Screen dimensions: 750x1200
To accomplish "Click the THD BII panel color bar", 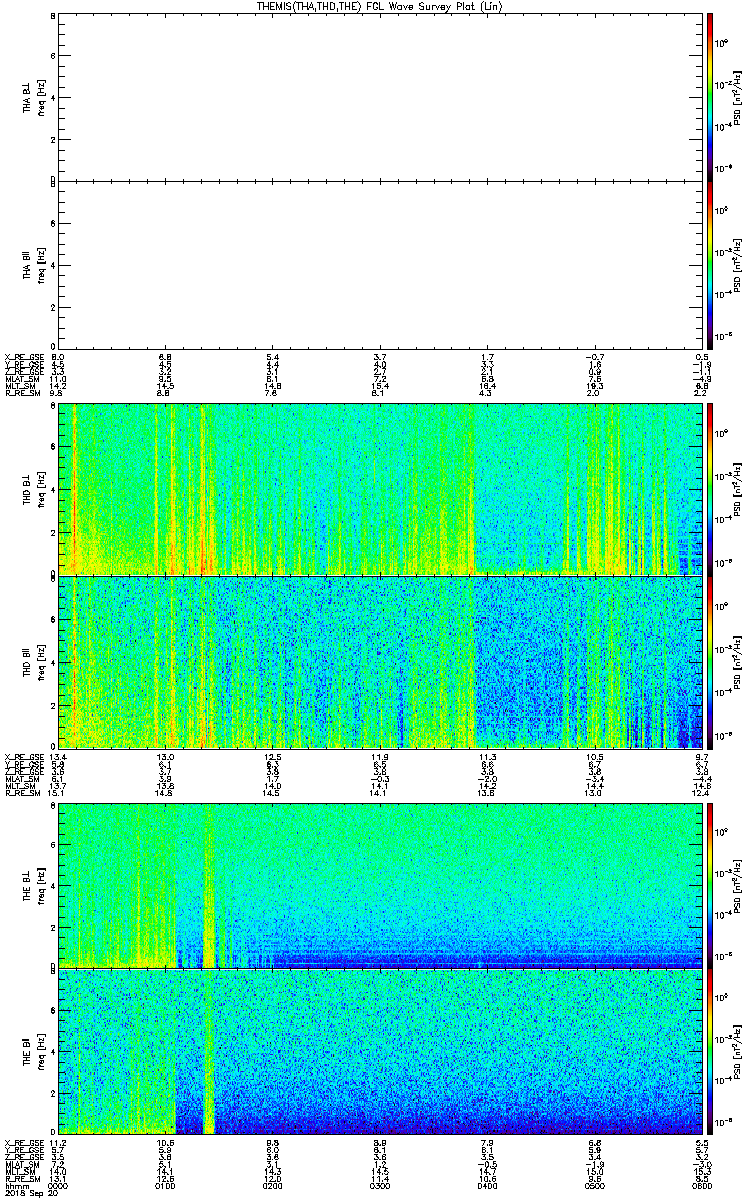I will pyautogui.click(x=710, y=662).
